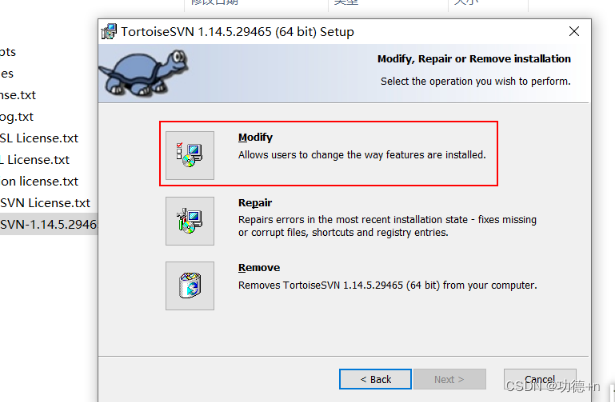This screenshot has height=402, width=615.
Task: Select the SVN License.txt file
Action: 45,203
